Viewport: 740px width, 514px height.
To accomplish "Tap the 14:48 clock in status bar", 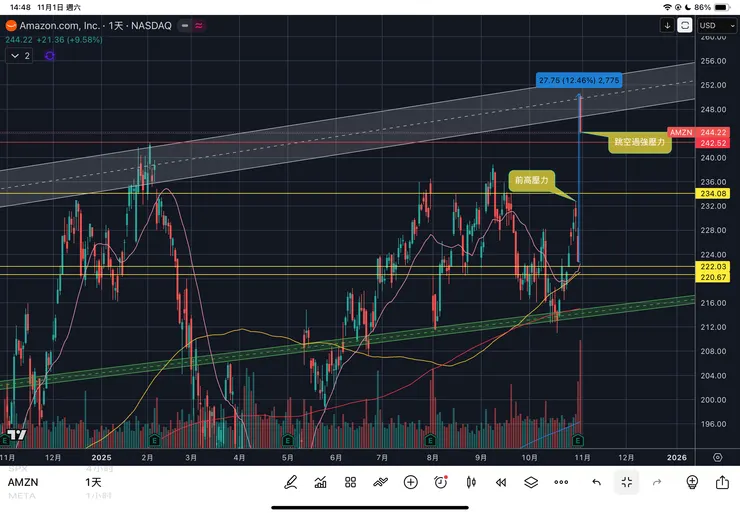I will pyautogui.click(x=20, y=7).
